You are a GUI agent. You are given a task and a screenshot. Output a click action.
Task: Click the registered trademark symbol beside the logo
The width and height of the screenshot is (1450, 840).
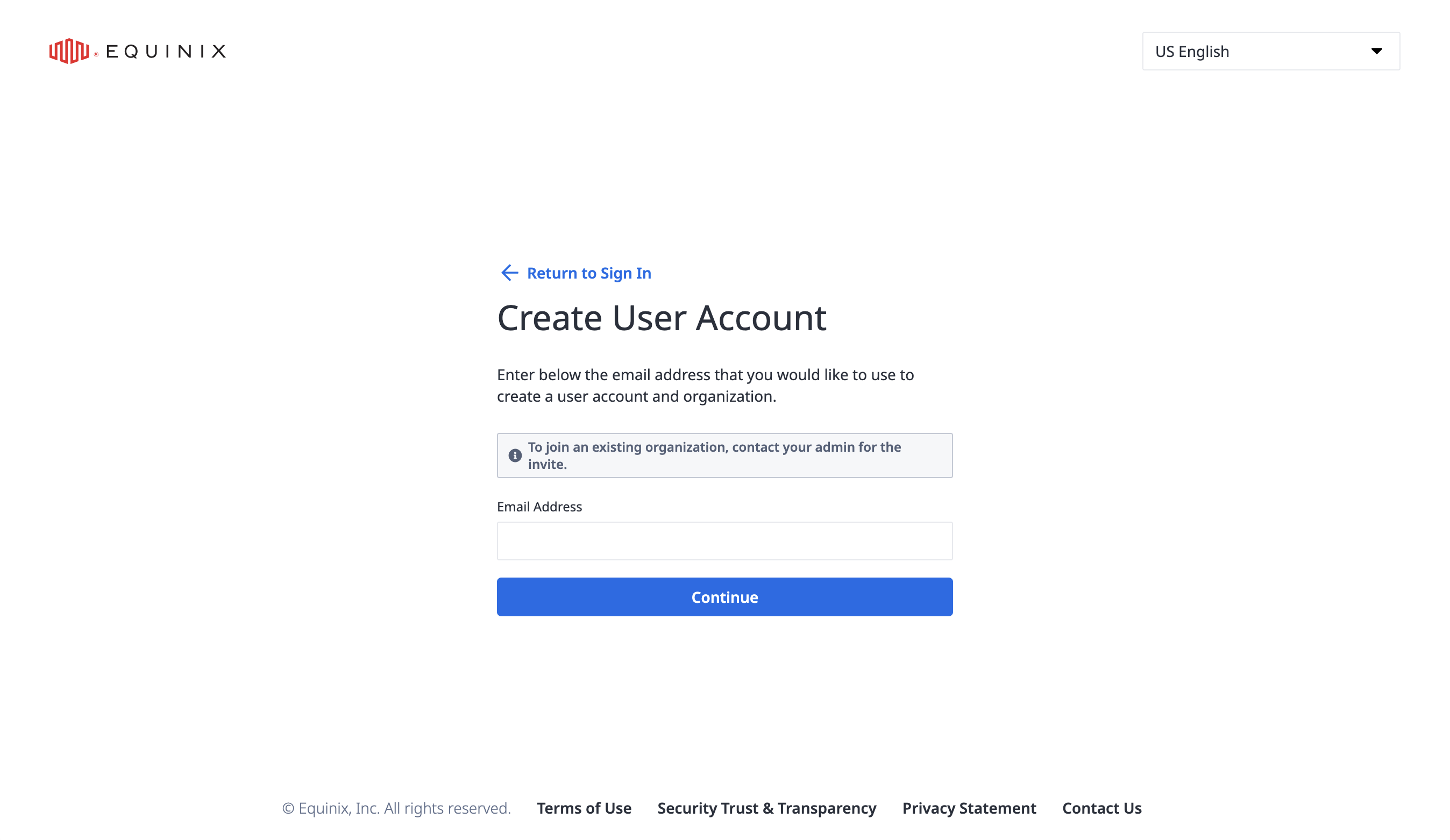pos(96,55)
